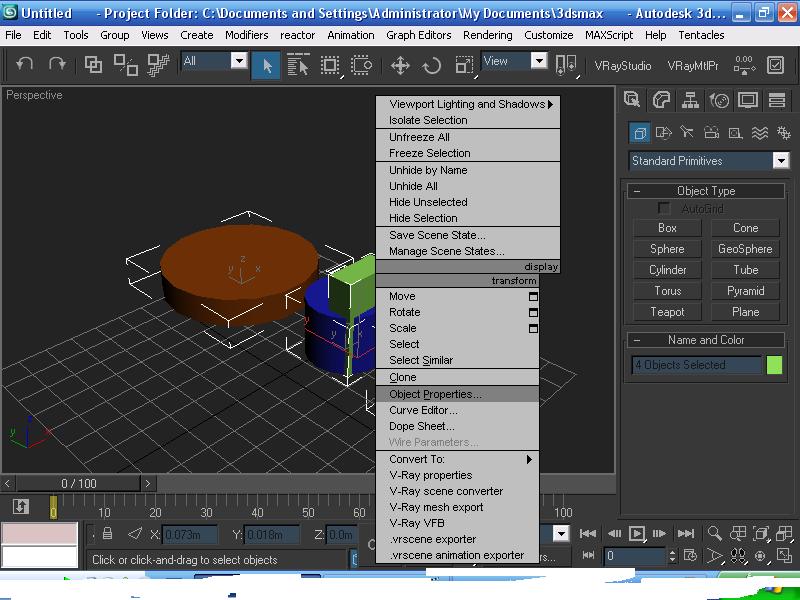Open the Select by Name tool
Viewport: 800px width, 600px height.
(298, 65)
